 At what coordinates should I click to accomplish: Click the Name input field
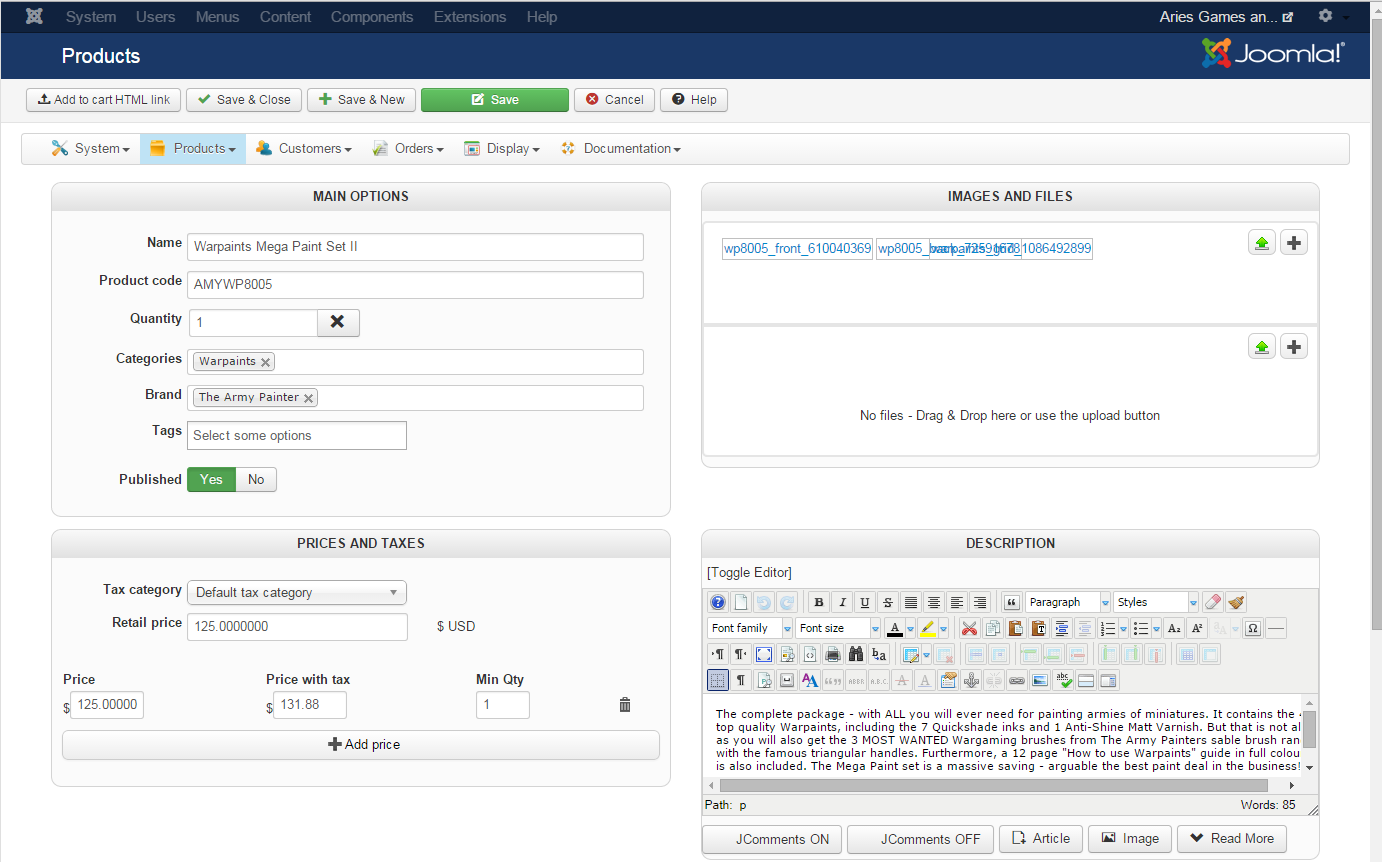(x=415, y=247)
